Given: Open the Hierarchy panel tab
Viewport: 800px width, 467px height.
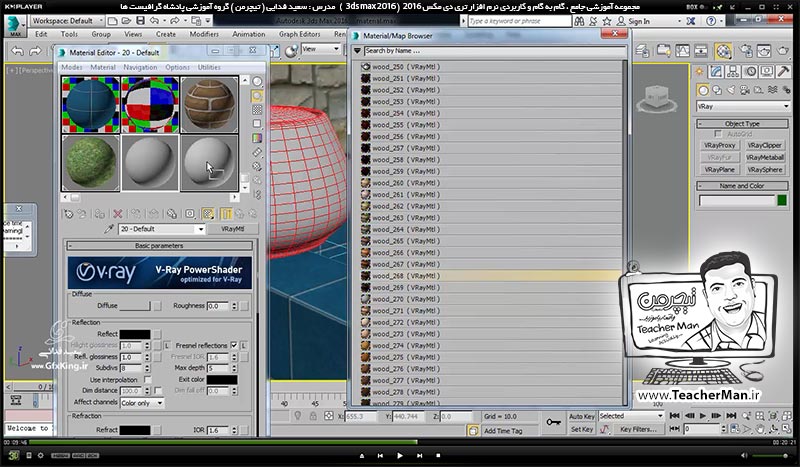Looking at the screenshot, I should point(733,72).
